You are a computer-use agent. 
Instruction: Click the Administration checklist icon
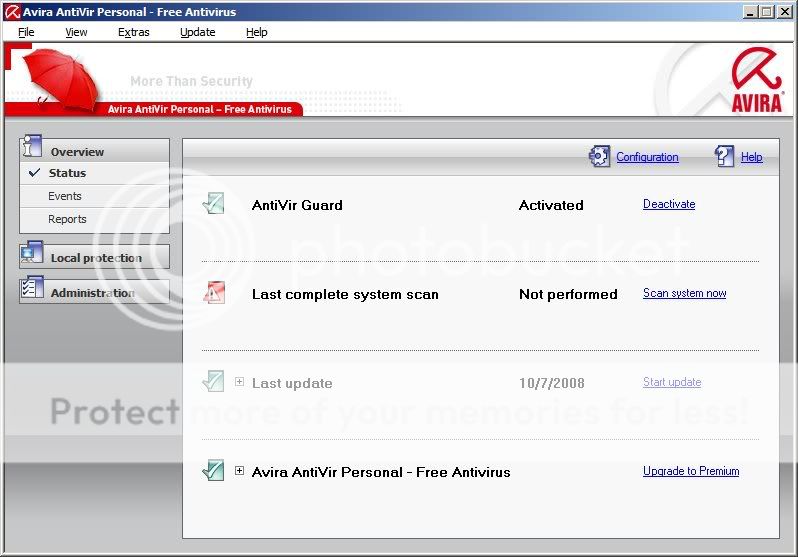(33, 288)
